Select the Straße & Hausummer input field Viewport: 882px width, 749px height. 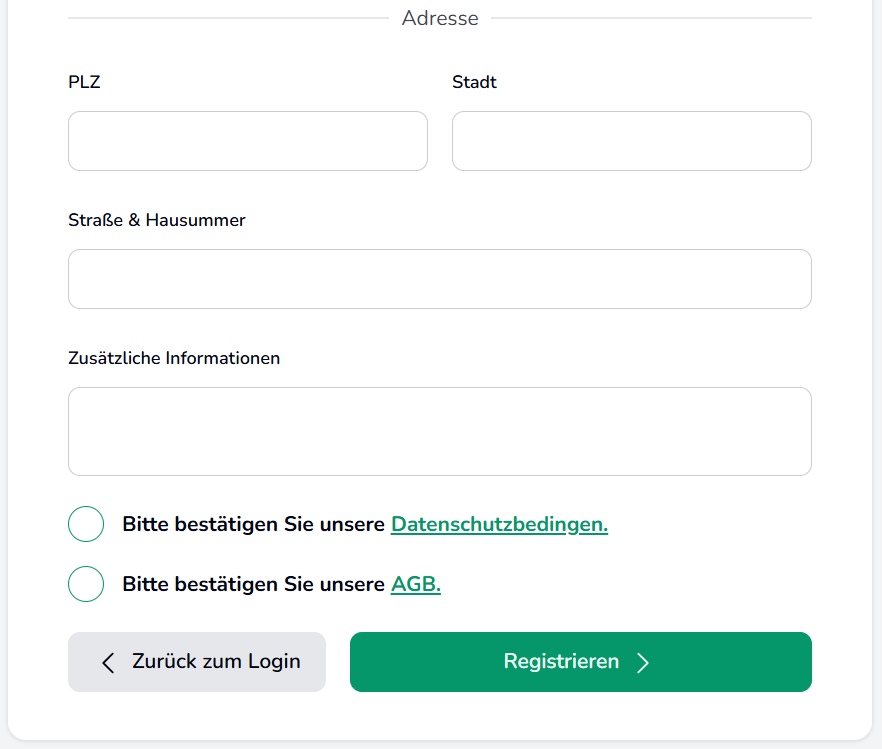coord(440,279)
